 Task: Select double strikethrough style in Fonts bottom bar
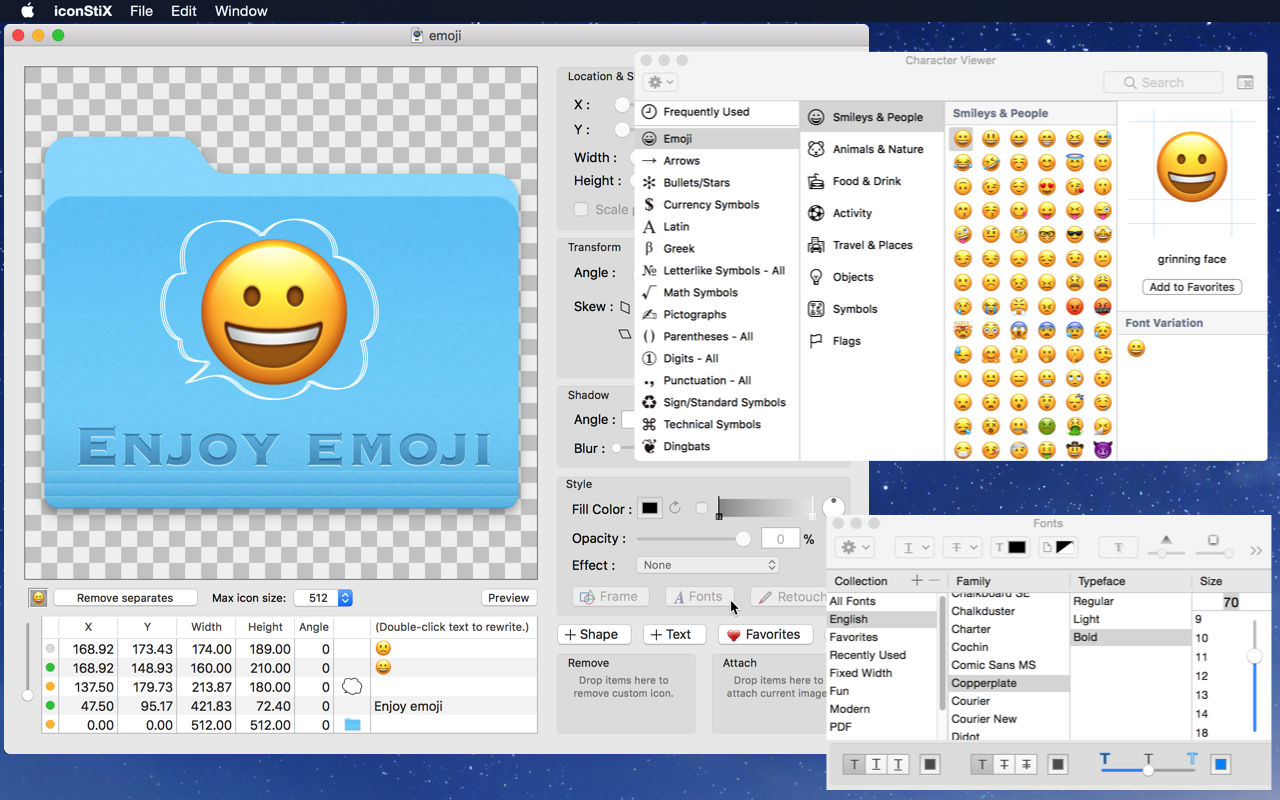point(1026,764)
